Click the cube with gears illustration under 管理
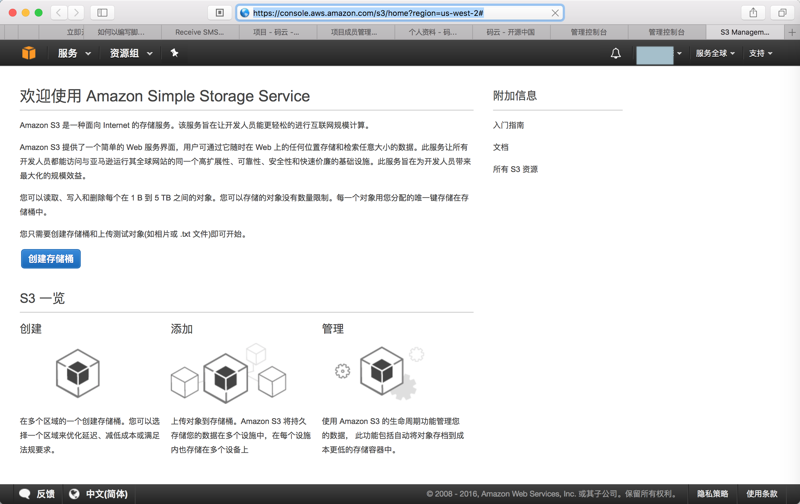This screenshot has height=504, width=800. pyautogui.click(x=381, y=372)
